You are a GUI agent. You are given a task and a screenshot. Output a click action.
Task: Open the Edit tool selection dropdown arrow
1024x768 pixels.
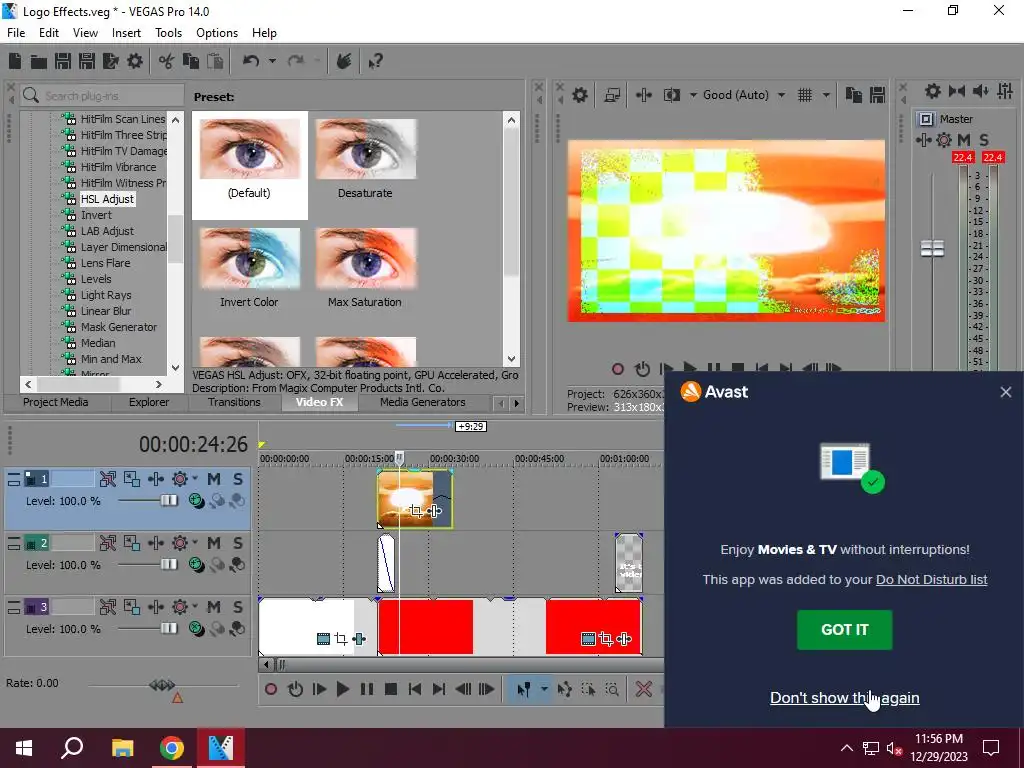pyautogui.click(x=543, y=689)
